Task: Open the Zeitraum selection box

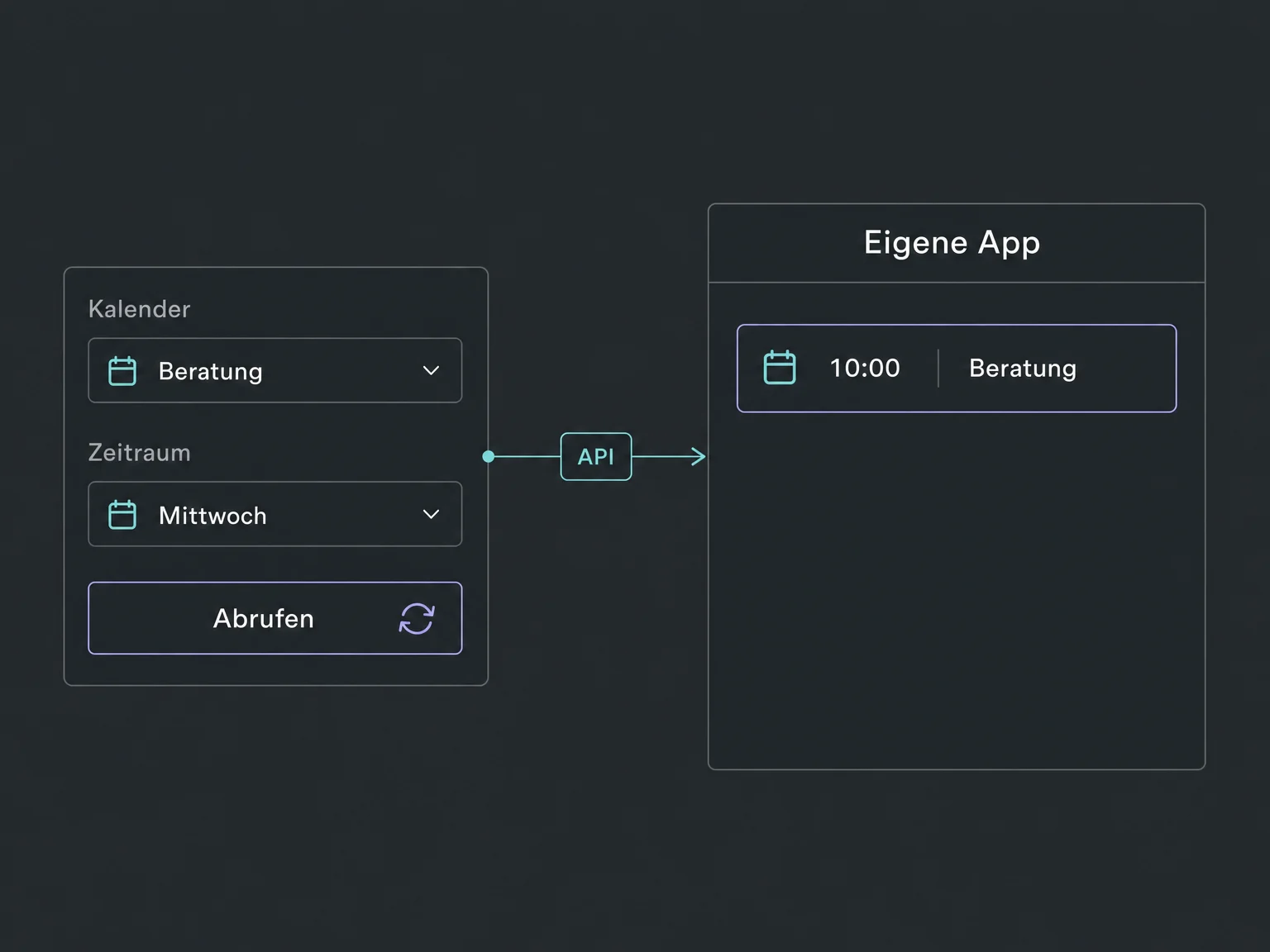Action: (275, 514)
